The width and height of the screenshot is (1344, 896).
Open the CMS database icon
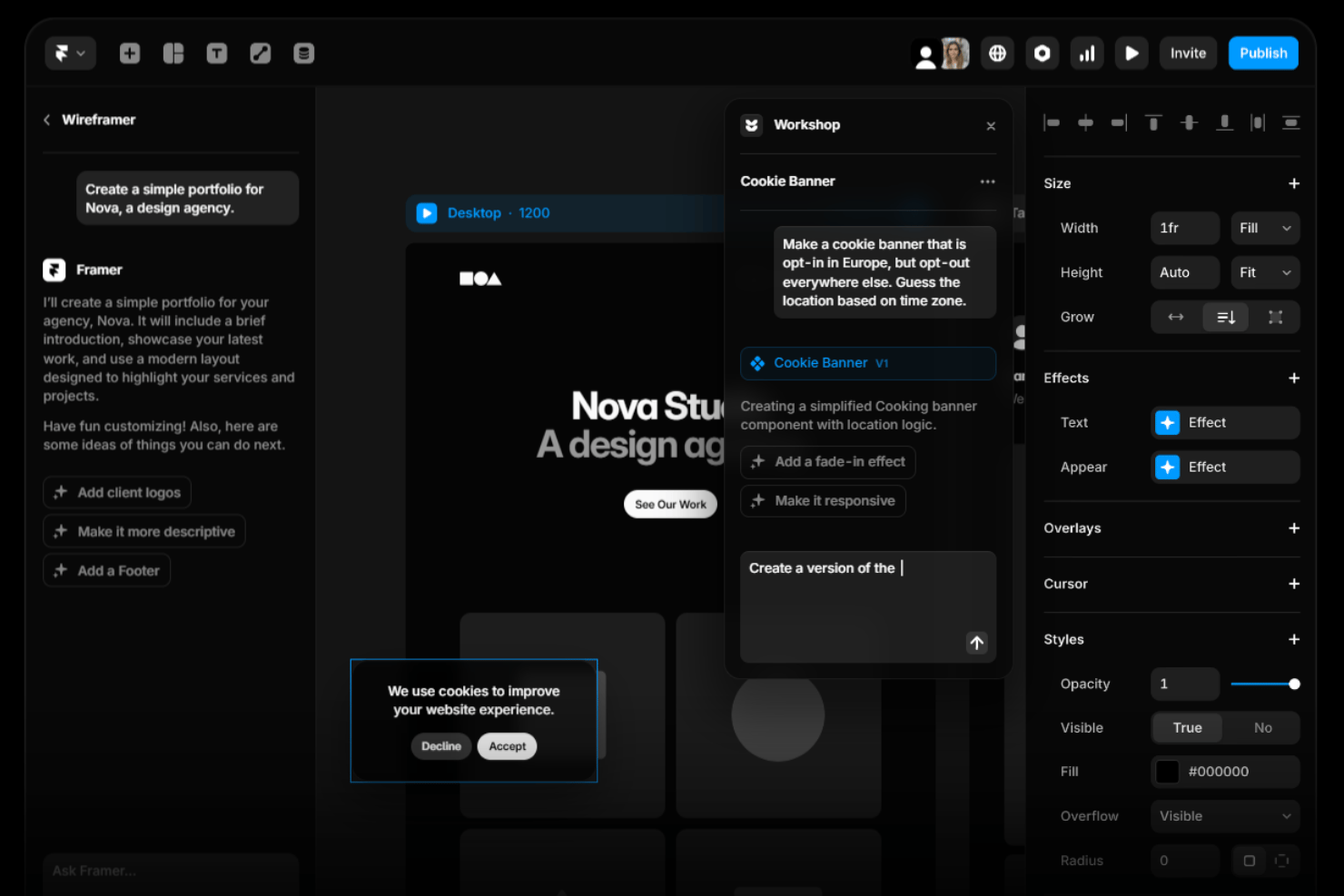tap(304, 54)
